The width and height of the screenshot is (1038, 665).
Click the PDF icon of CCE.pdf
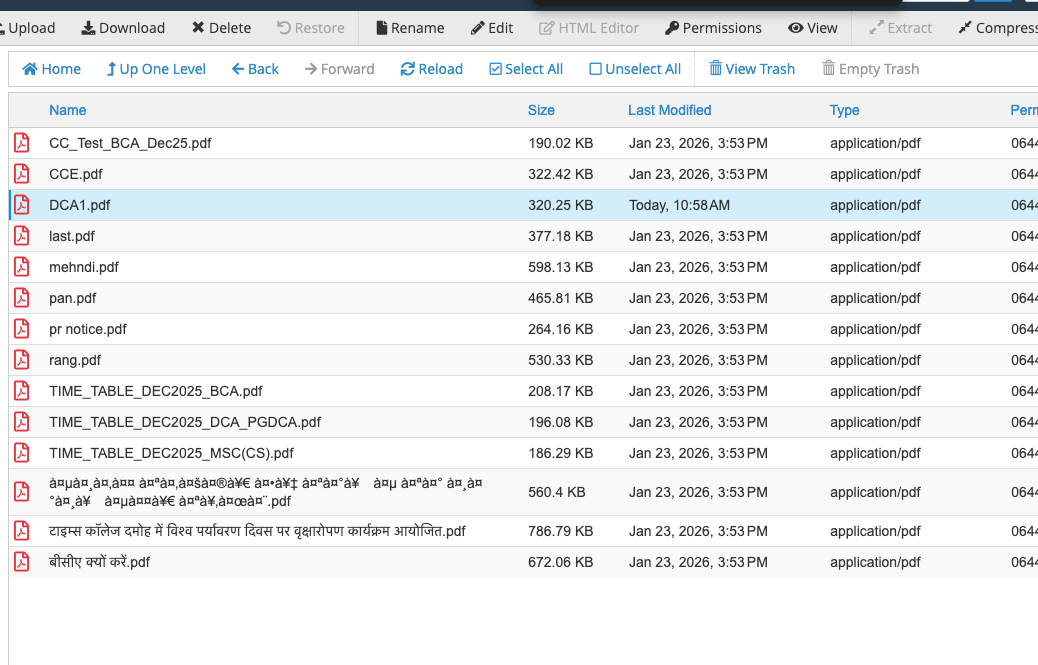21,174
